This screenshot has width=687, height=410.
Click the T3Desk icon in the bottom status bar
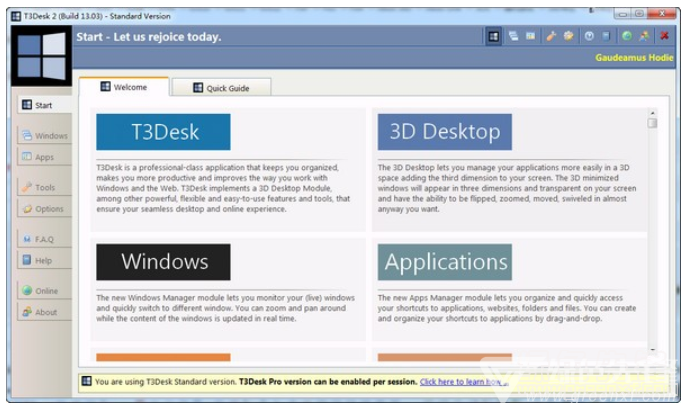[x=87, y=381]
